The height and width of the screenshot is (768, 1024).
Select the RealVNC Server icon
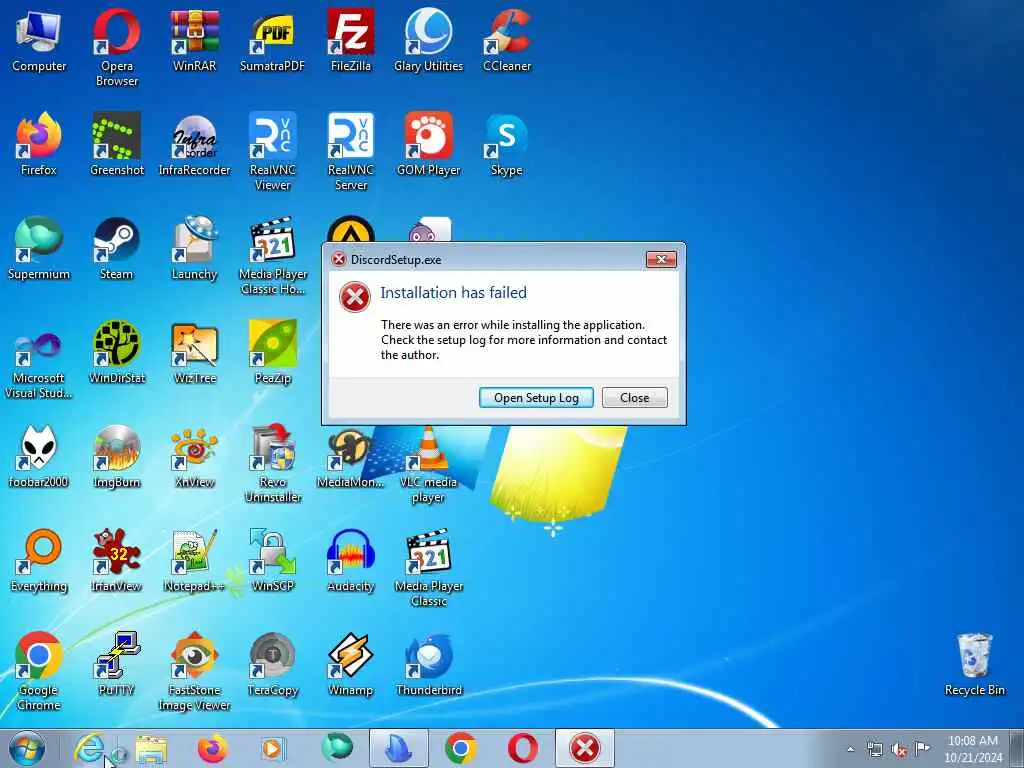tap(351, 151)
